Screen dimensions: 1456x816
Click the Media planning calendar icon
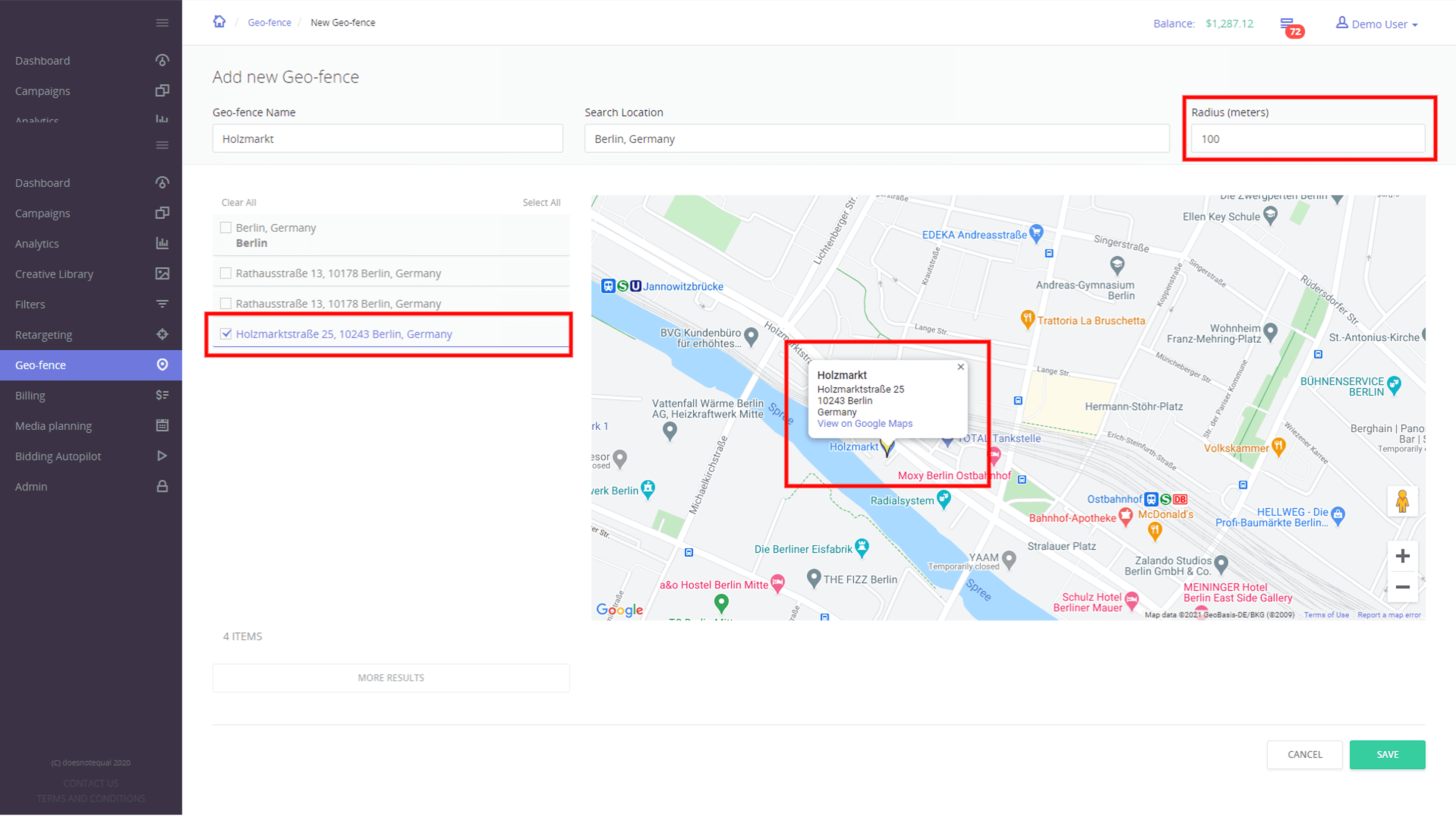point(162,425)
